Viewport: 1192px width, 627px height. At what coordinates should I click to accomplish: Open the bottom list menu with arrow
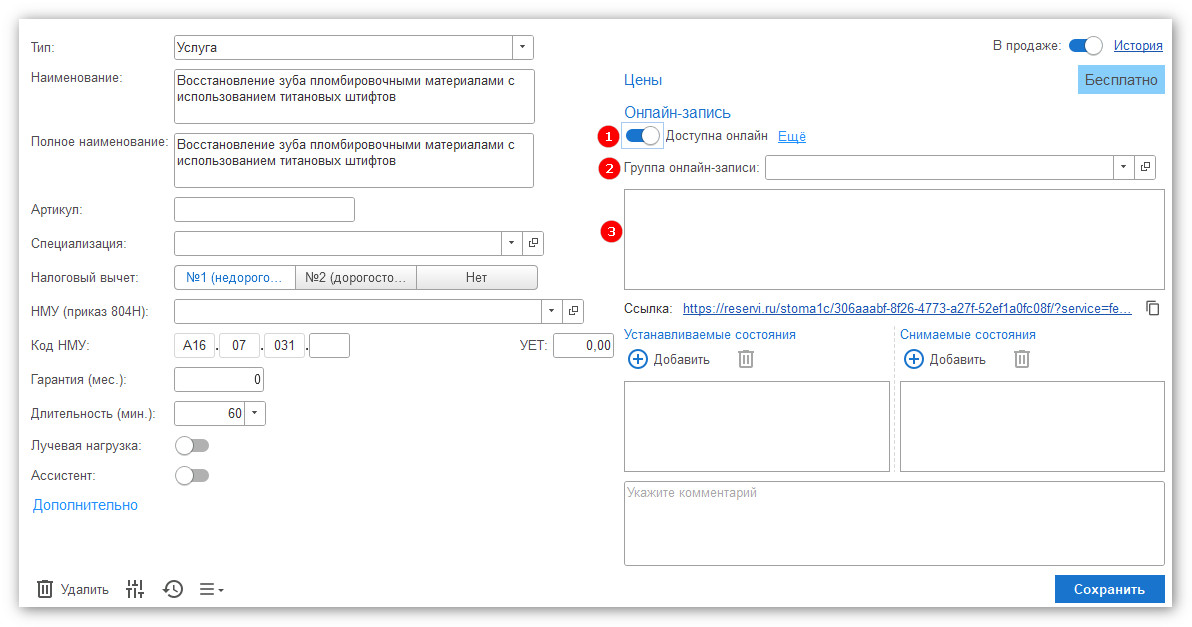pos(211,589)
